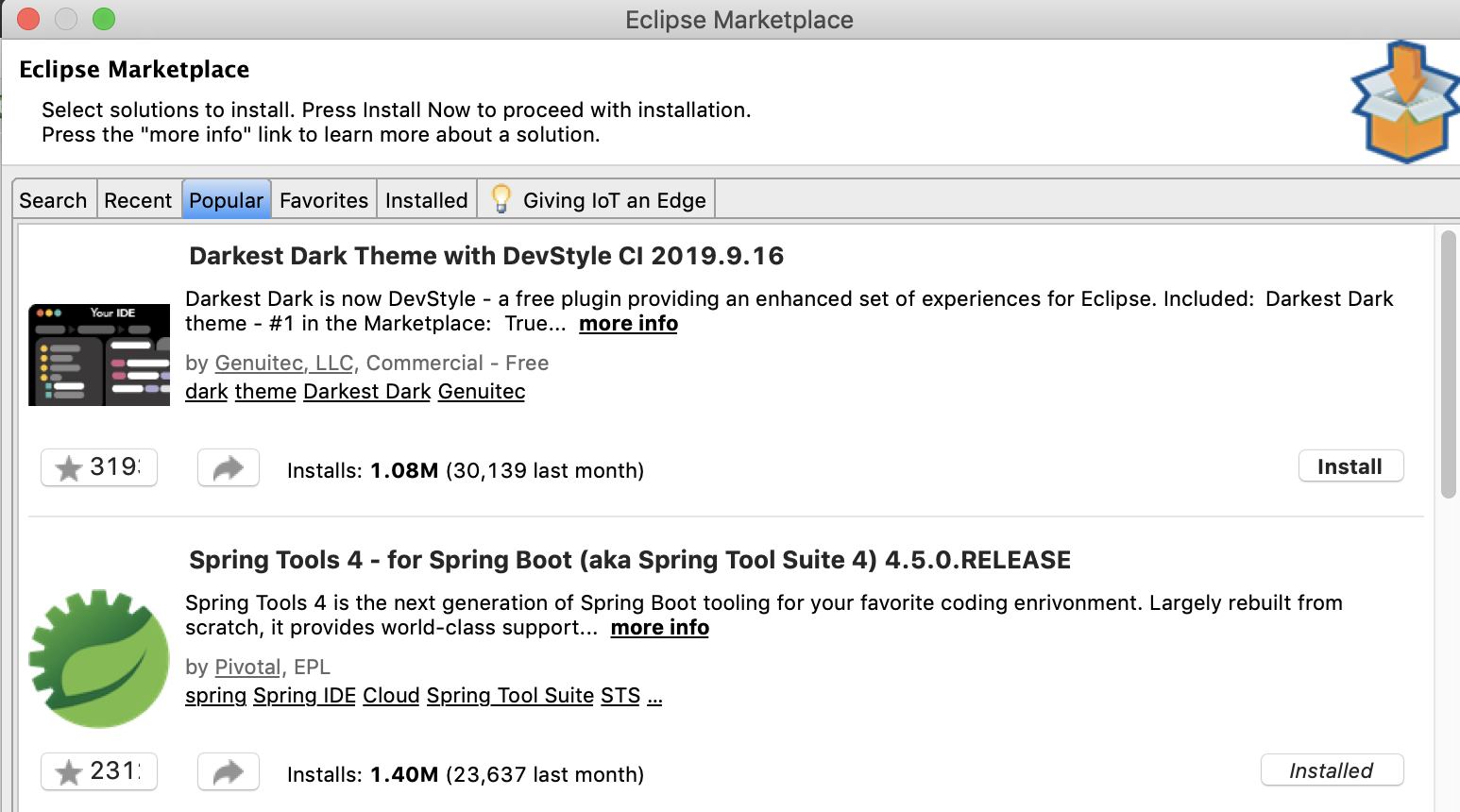This screenshot has height=812, width=1460.
Task: Click the green zoom window button
Action: (104, 19)
